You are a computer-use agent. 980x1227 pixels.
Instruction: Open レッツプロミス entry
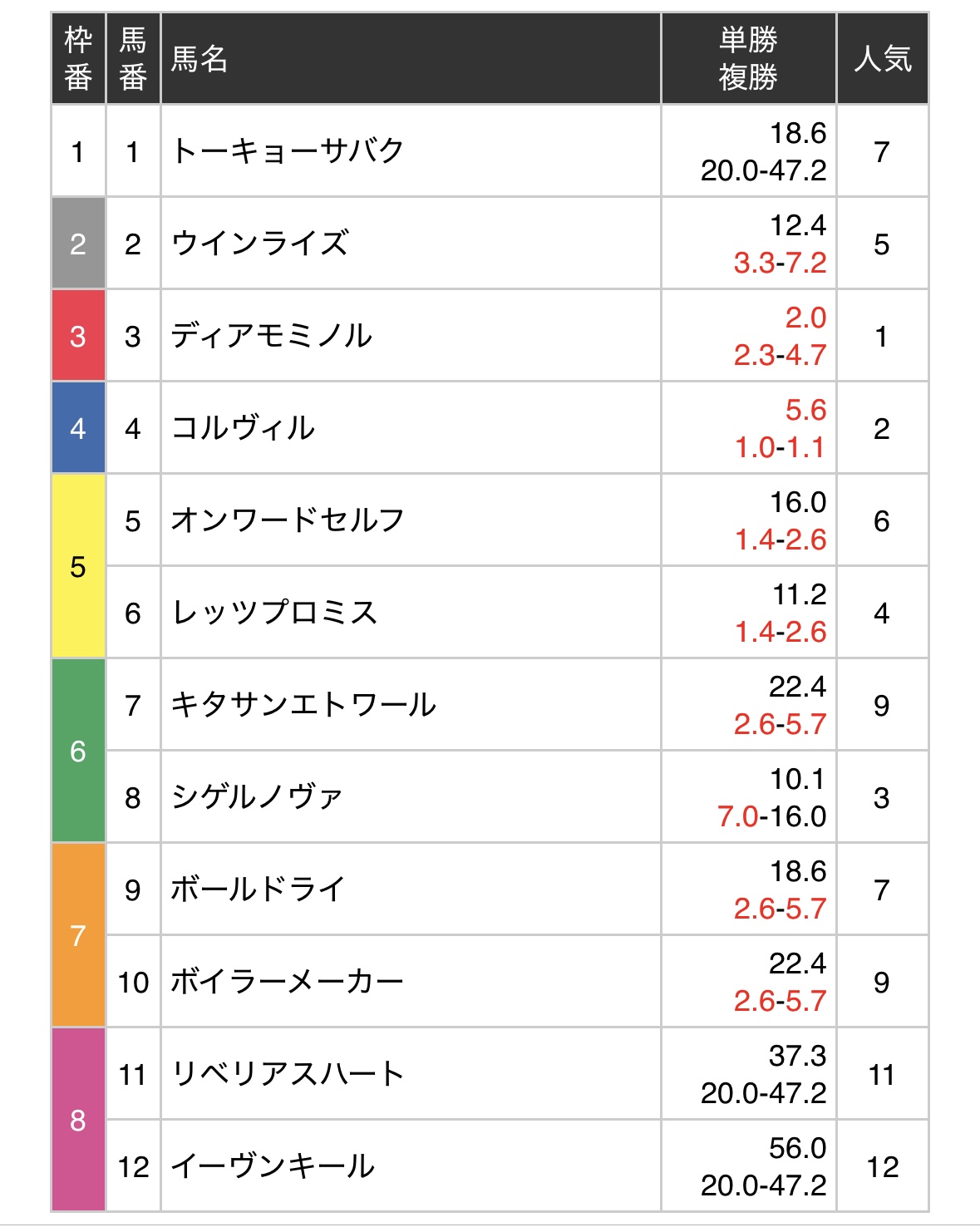[274, 613]
